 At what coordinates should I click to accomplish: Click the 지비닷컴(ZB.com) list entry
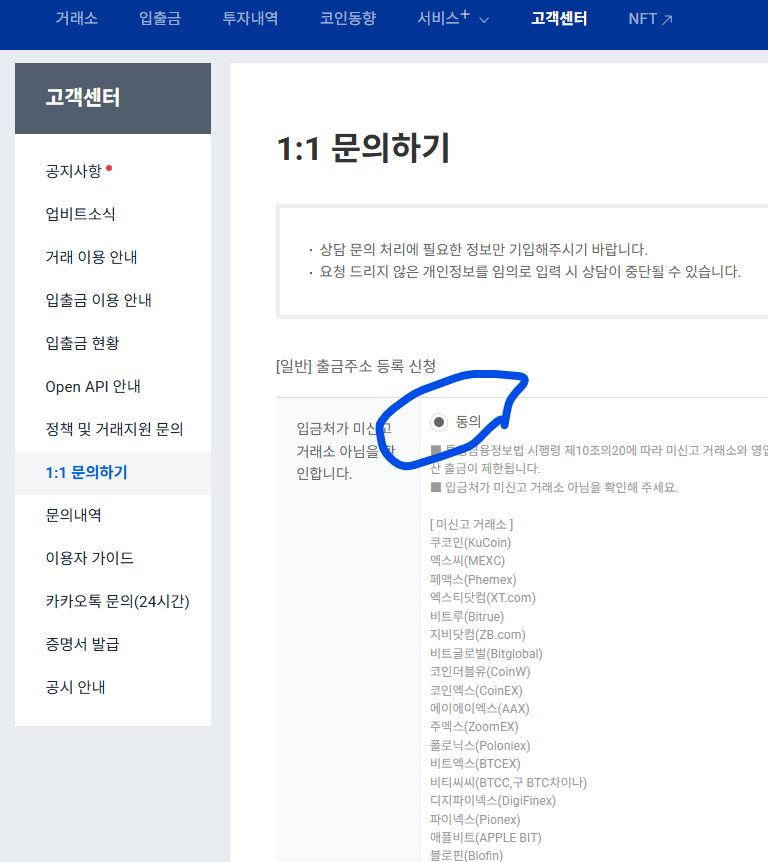coord(478,634)
